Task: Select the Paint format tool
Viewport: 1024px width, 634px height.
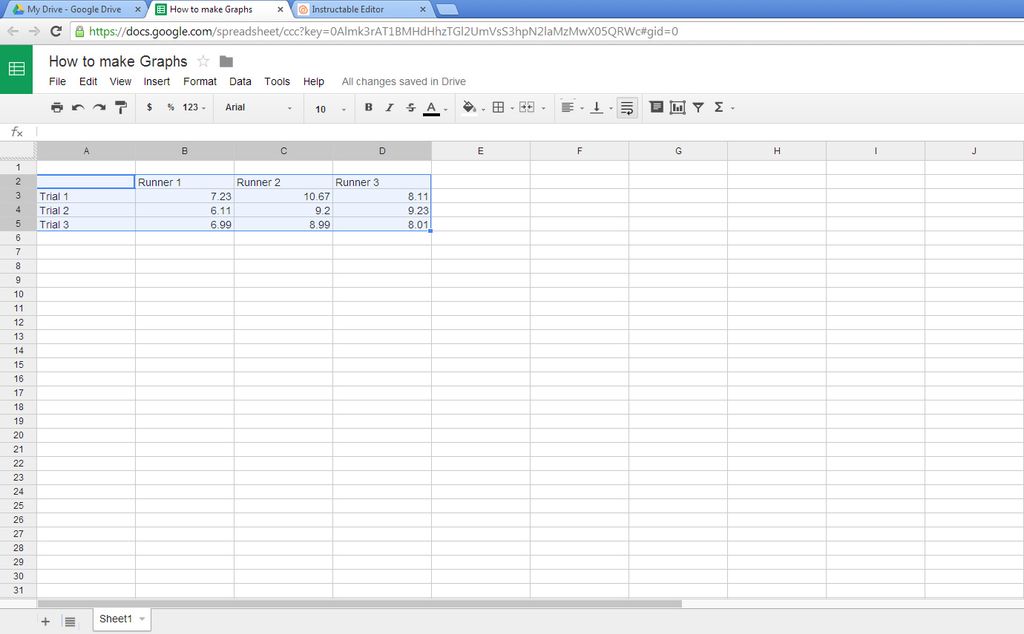Action: coord(121,108)
